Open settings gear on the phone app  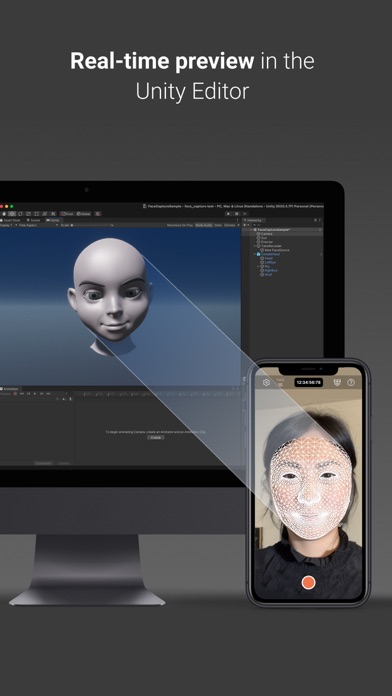click(x=266, y=382)
